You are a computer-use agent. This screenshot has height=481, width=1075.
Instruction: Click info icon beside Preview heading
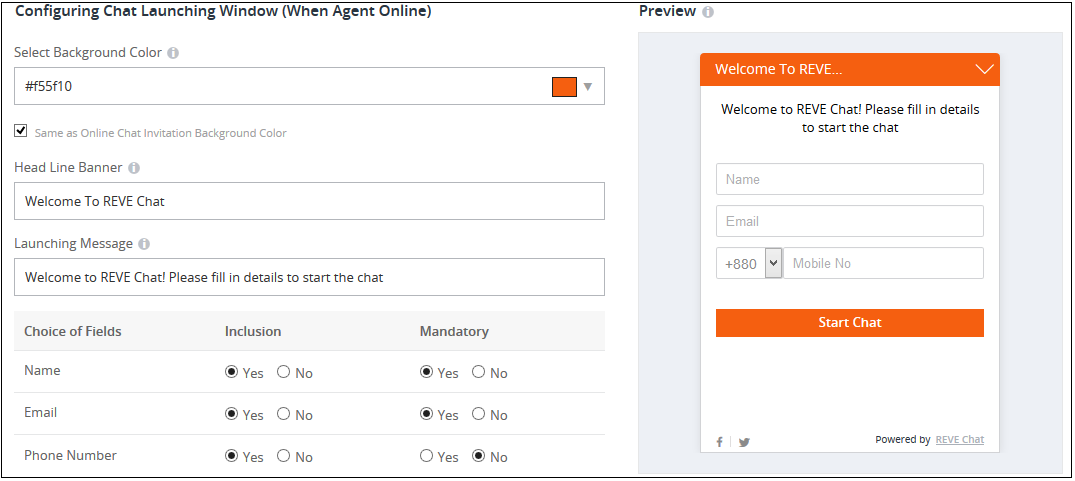pos(708,12)
